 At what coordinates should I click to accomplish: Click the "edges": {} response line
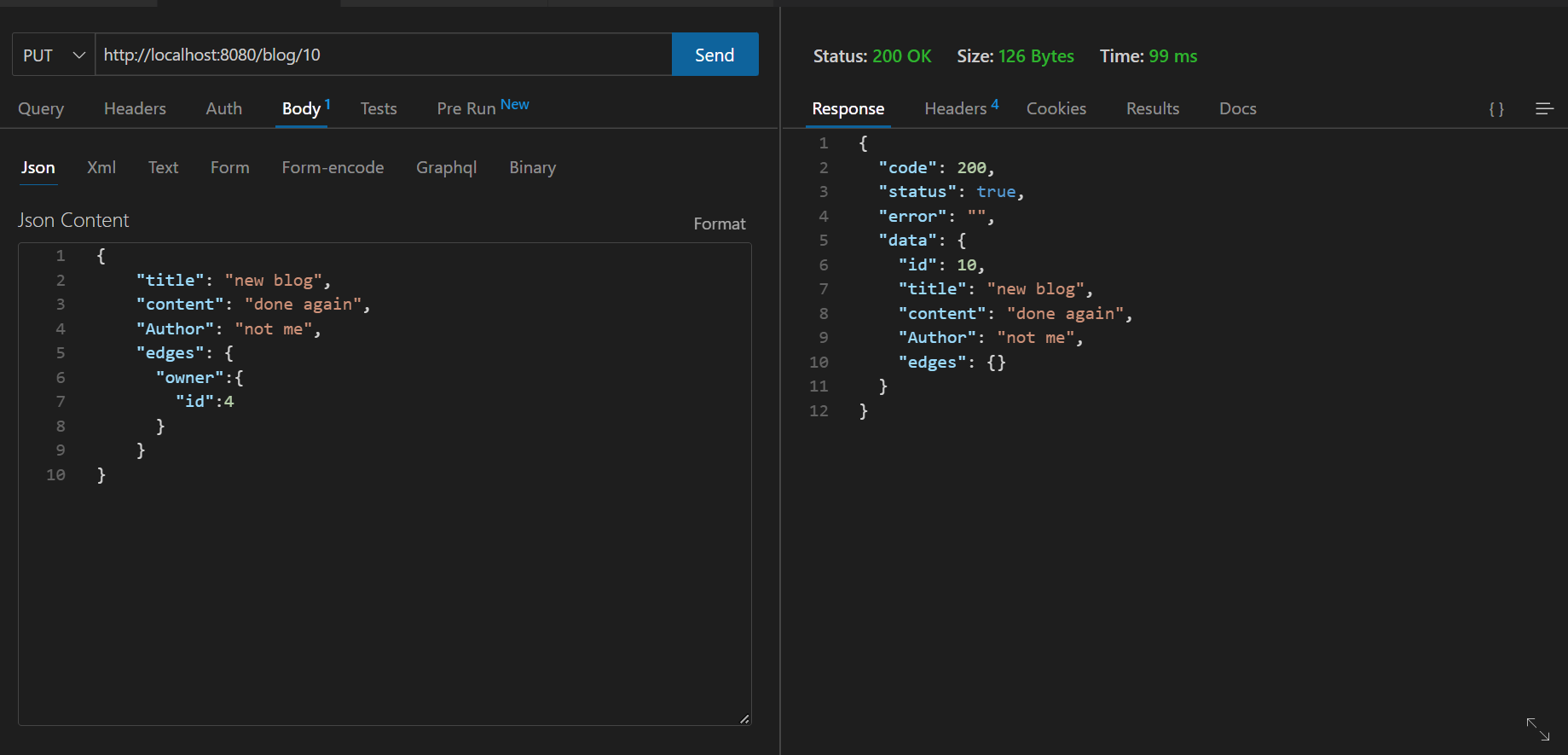pyautogui.click(x=952, y=362)
